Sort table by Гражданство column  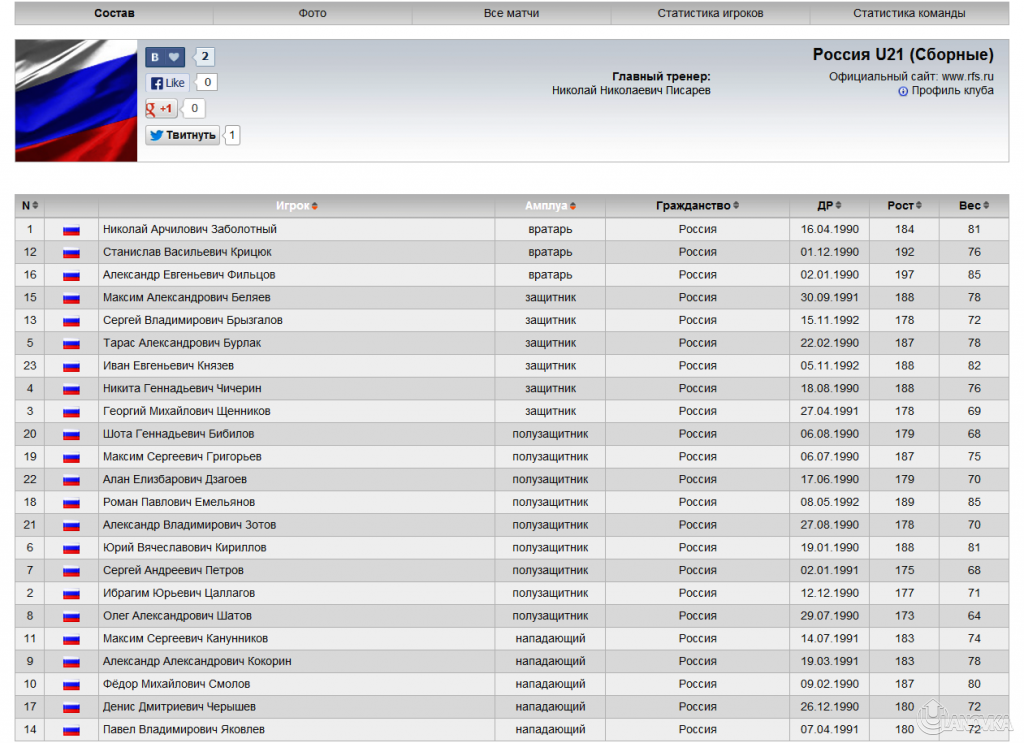697,206
